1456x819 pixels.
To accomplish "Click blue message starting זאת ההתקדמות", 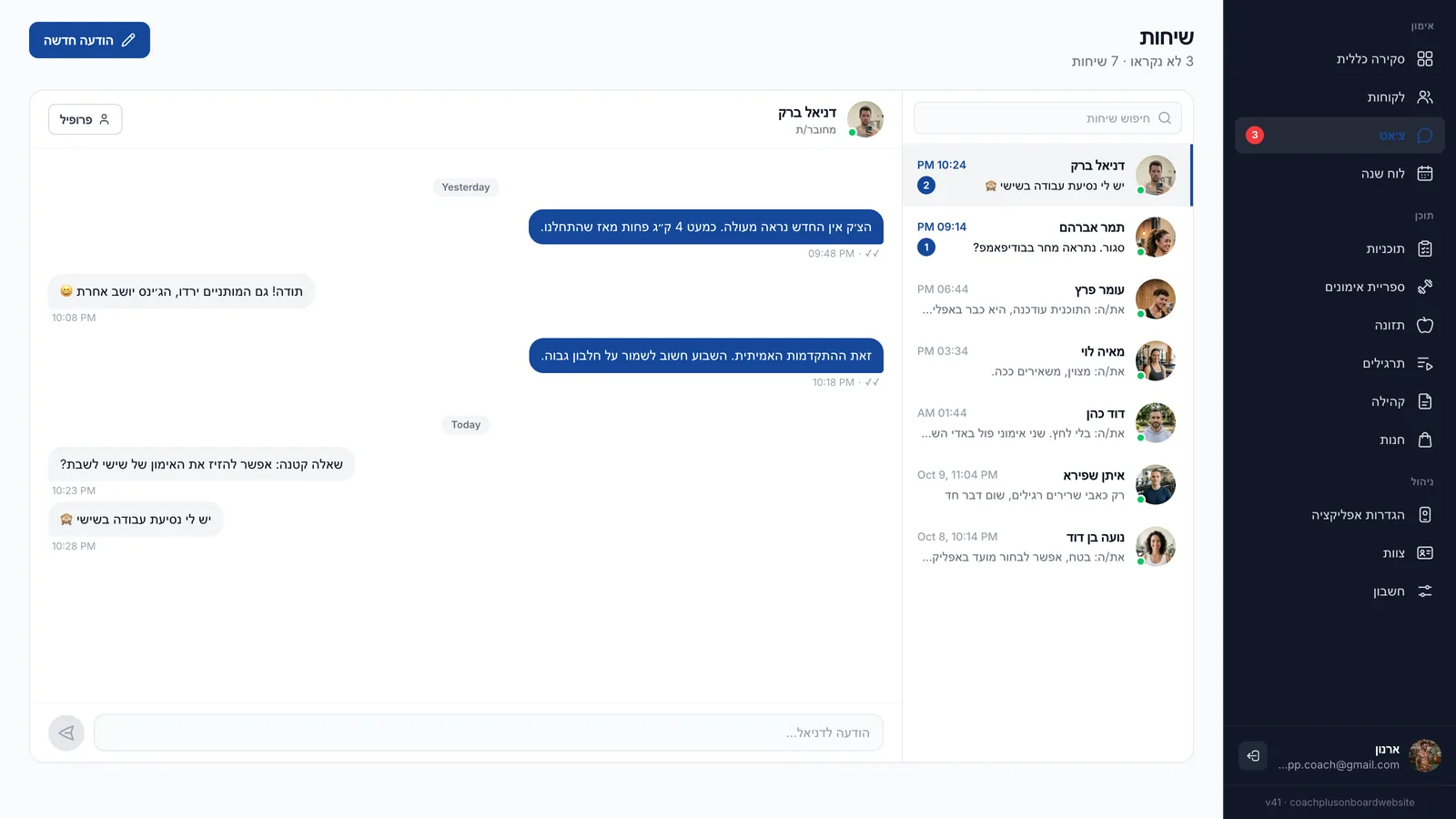I will [x=706, y=356].
